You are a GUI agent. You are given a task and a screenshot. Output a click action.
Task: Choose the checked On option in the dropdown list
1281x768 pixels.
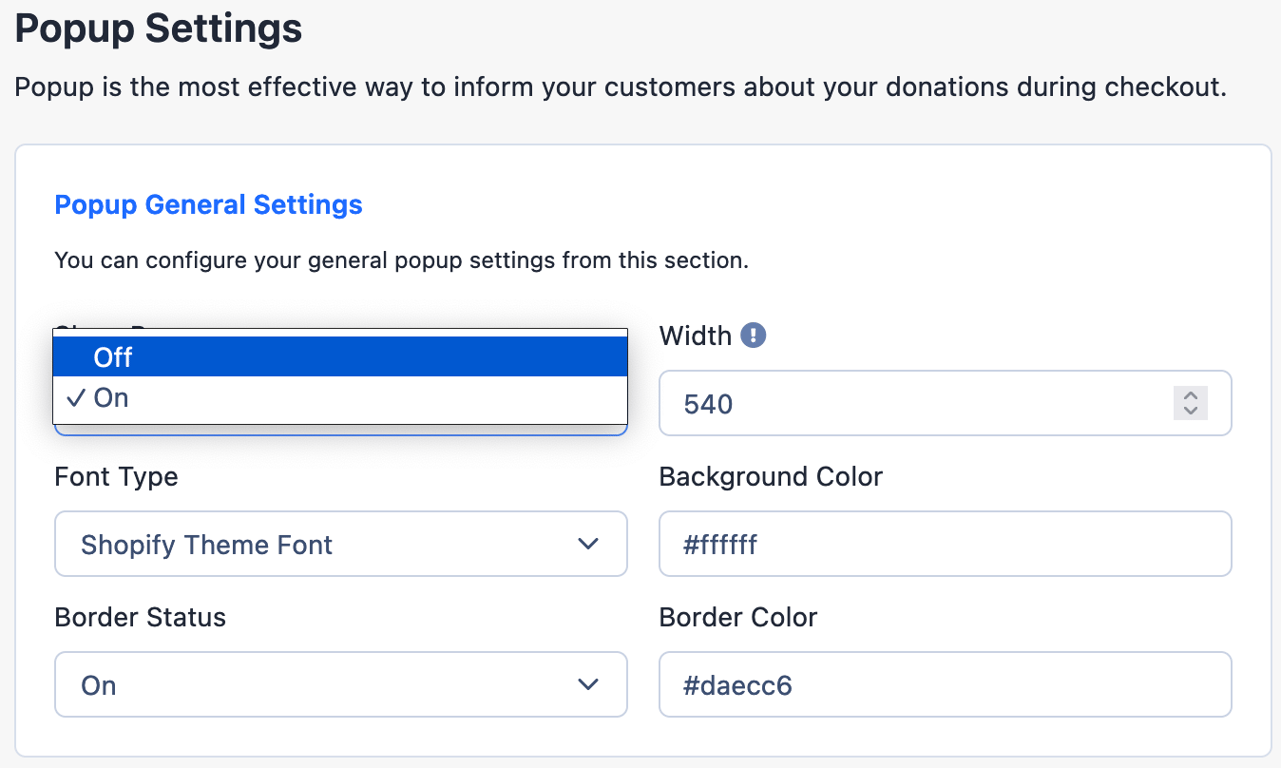pos(340,398)
